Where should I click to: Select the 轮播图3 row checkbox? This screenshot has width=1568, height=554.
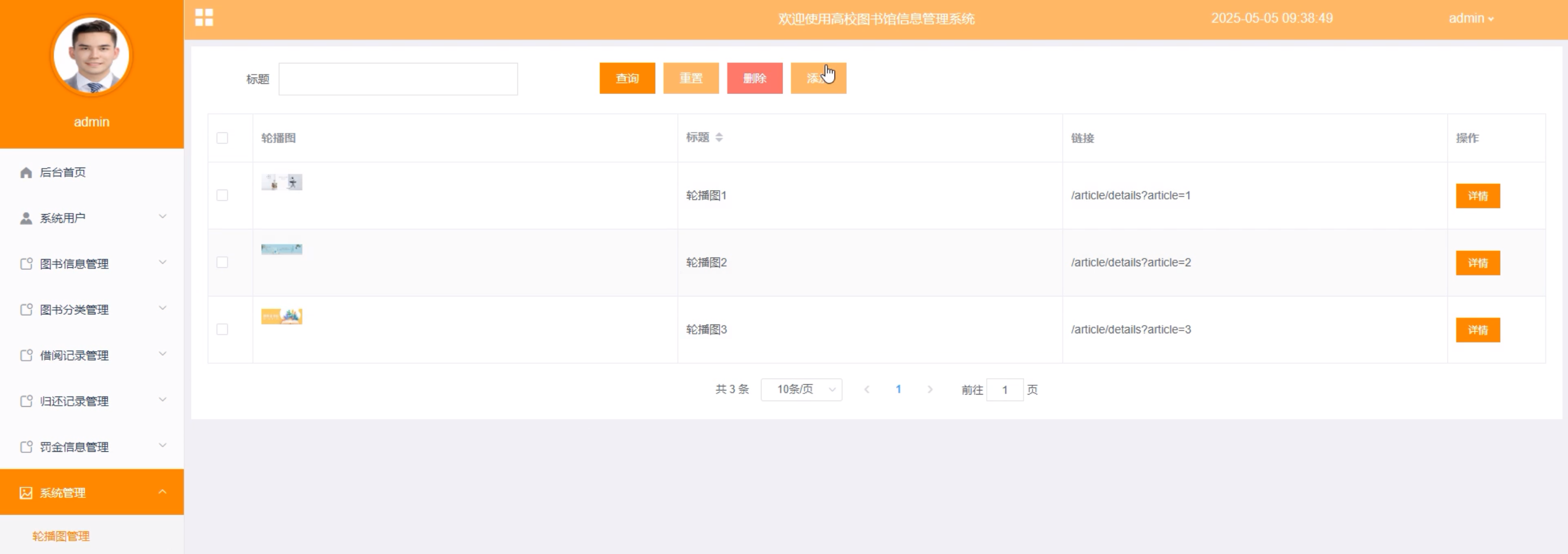coord(222,329)
